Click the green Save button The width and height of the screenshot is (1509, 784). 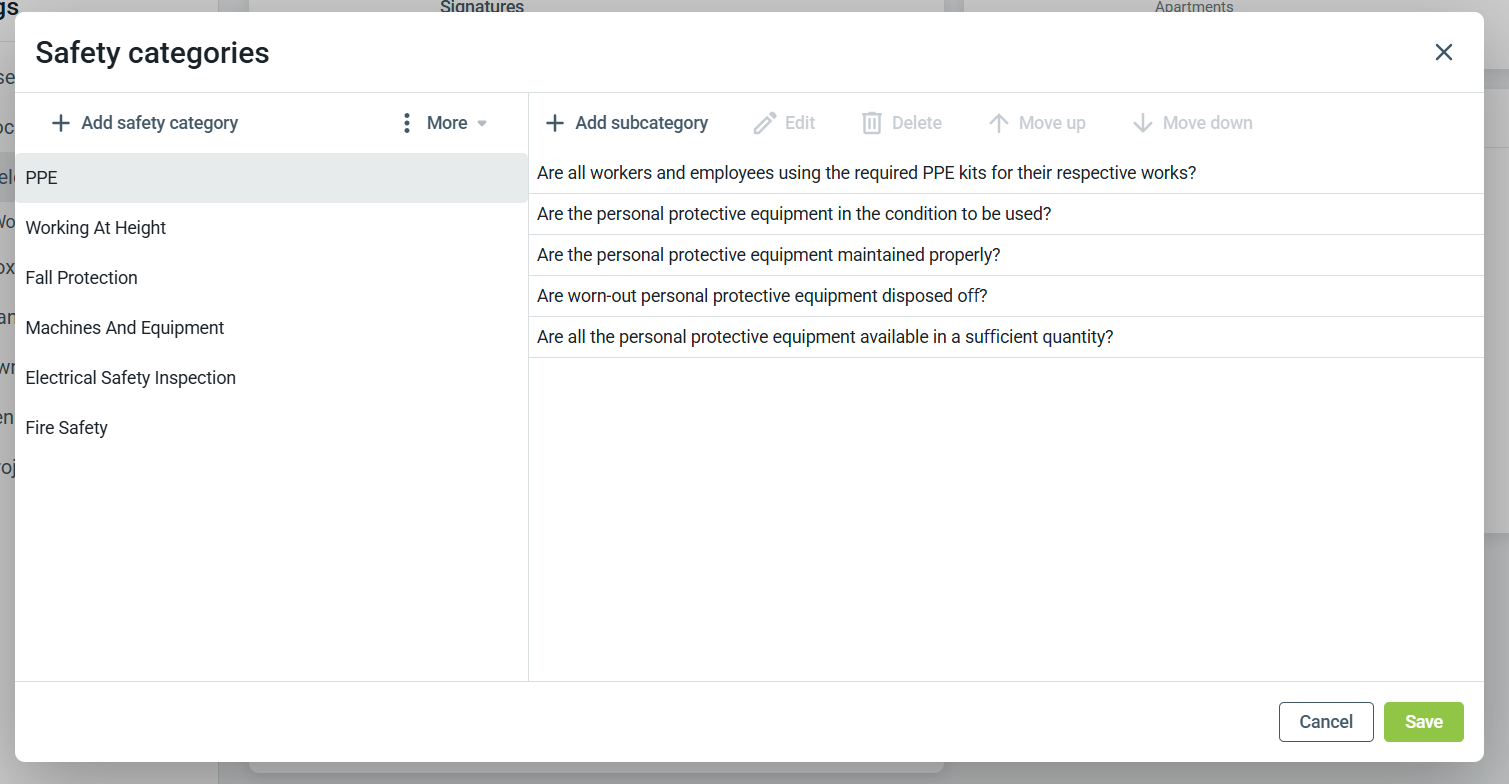1424,722
